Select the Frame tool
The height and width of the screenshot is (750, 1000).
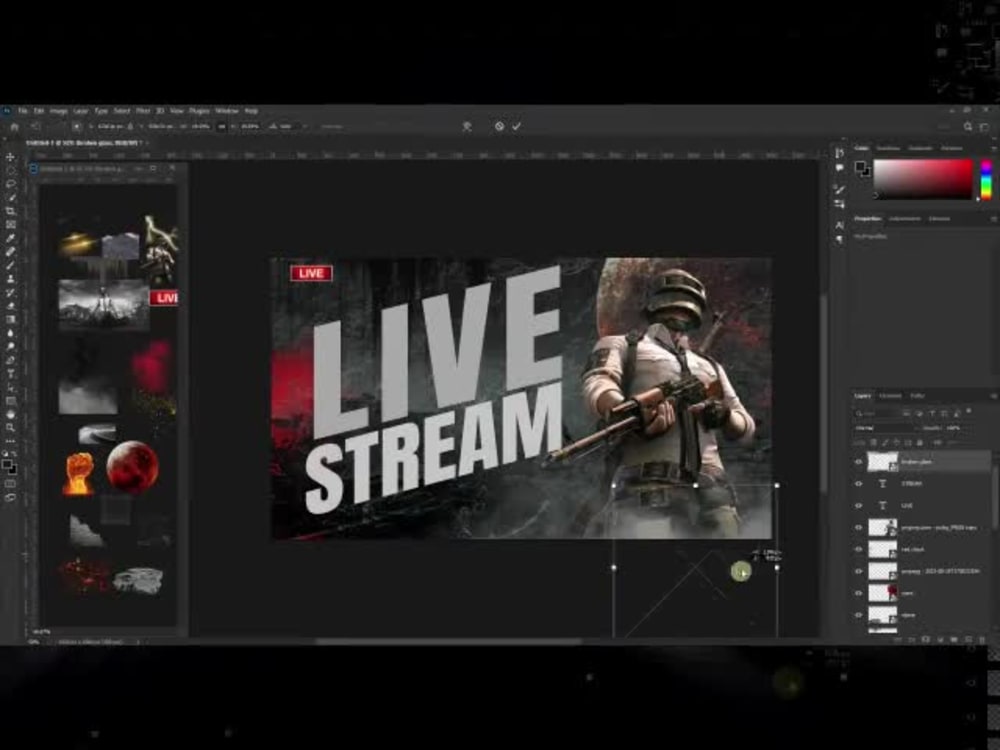click(x=10, y=224)
